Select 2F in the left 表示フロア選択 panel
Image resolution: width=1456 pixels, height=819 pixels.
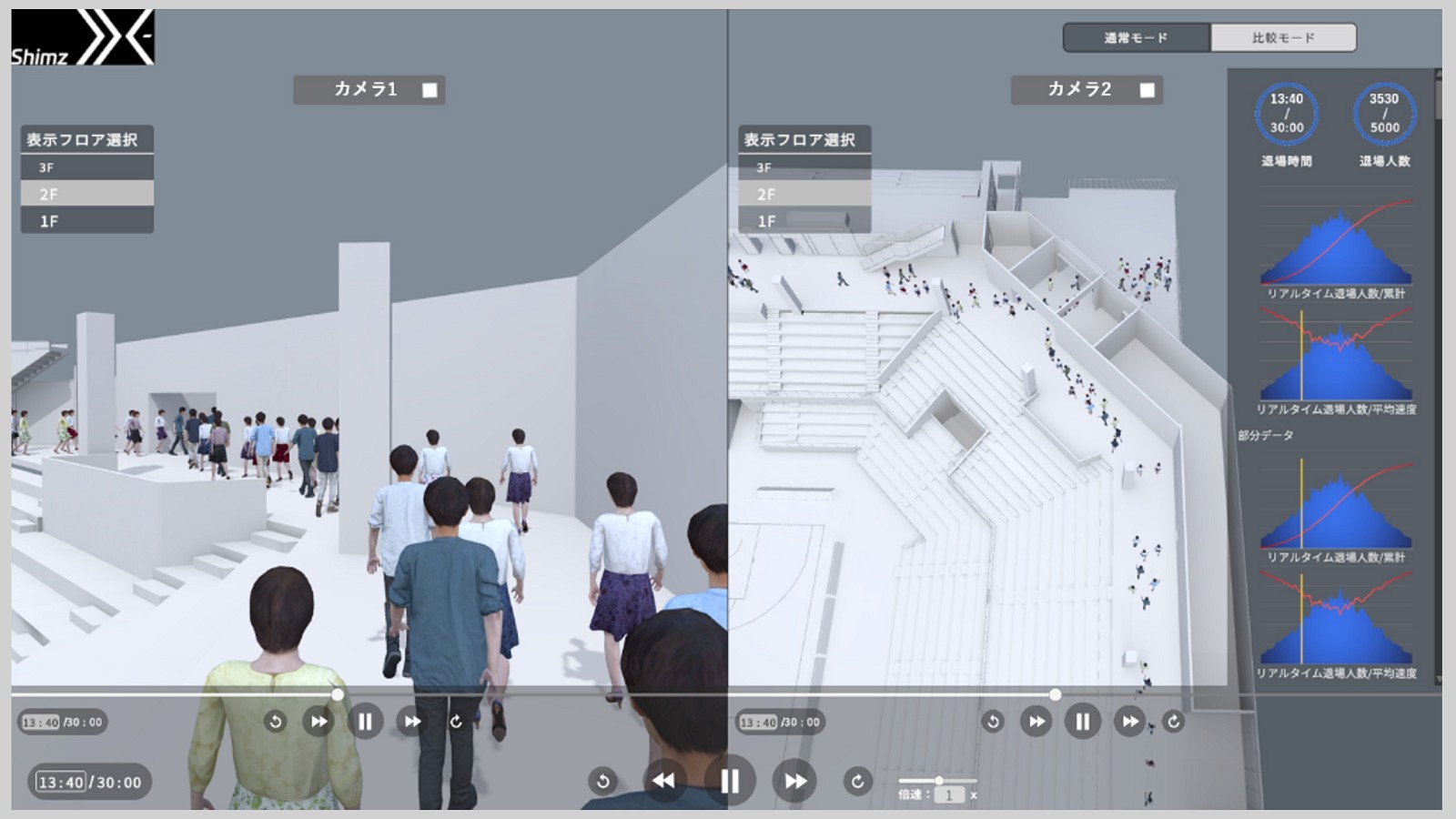pyautogui.click(x=86, y=193)
